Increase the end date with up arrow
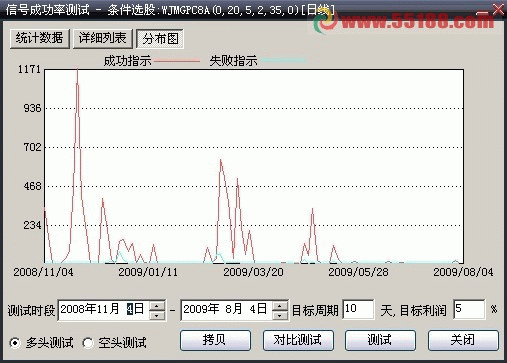 pyautogui.click(x=280, y=306)
